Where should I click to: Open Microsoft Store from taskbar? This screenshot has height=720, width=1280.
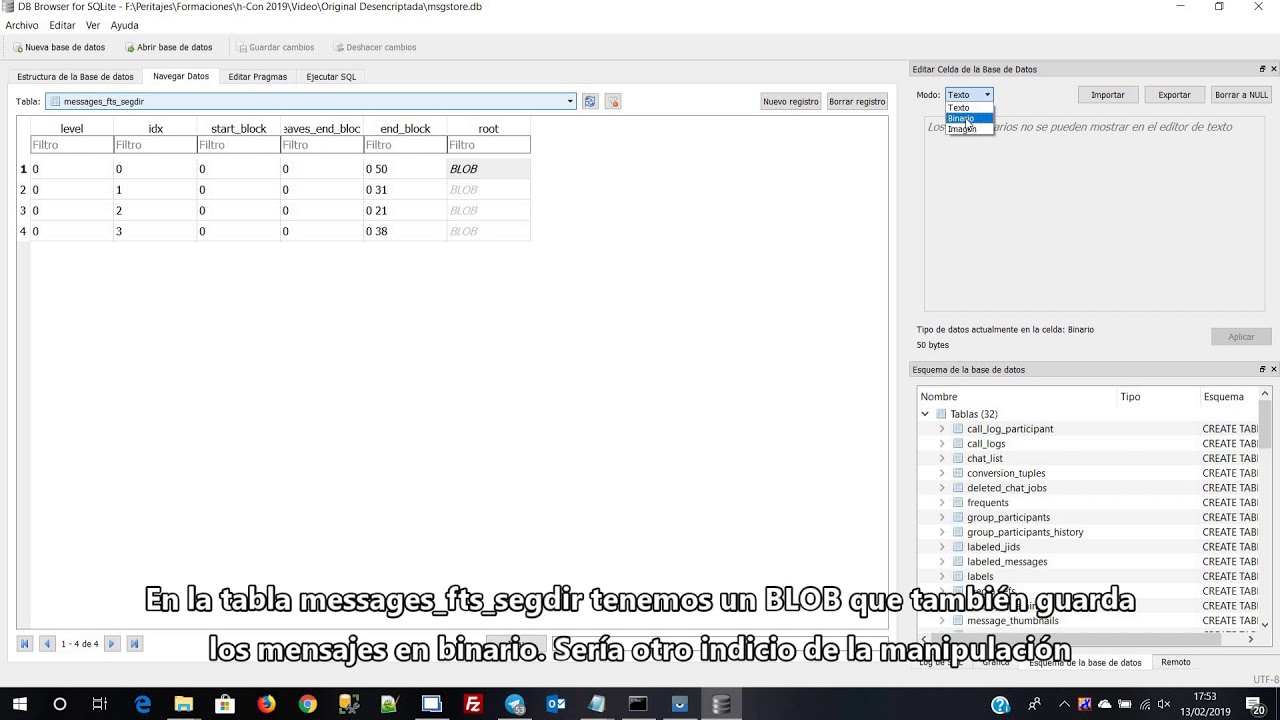tap(225, 704)
